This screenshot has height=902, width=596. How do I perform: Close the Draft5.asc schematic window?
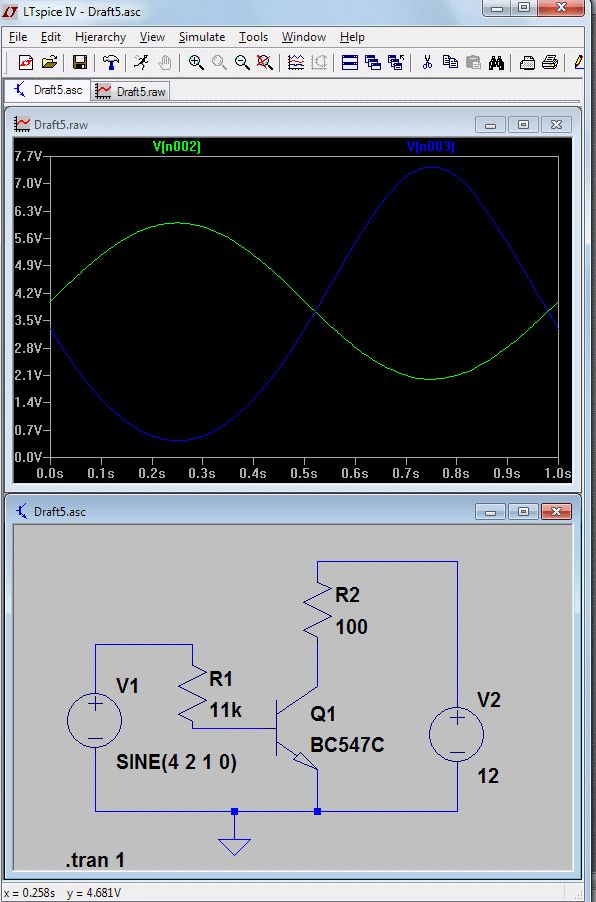point(556,511)
